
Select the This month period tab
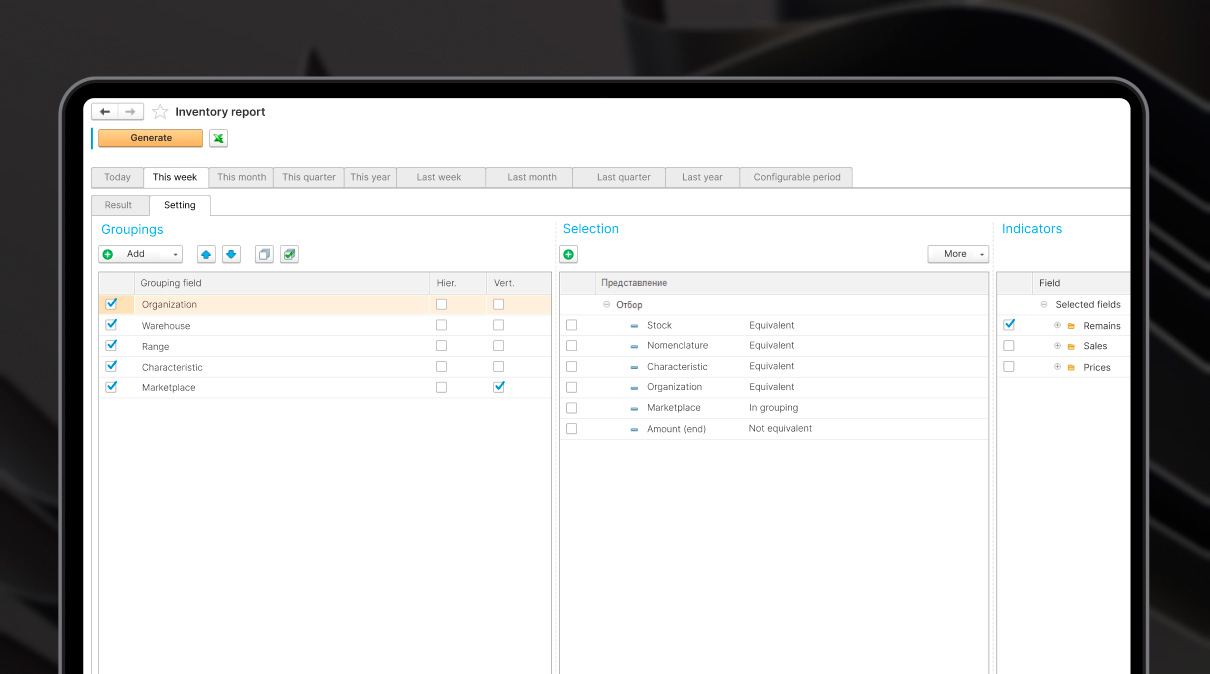(x=242, y=177)
